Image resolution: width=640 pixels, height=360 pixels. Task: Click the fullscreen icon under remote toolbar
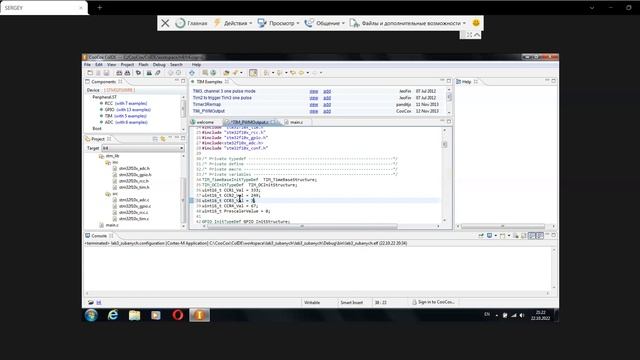click(x=469, y=35)
